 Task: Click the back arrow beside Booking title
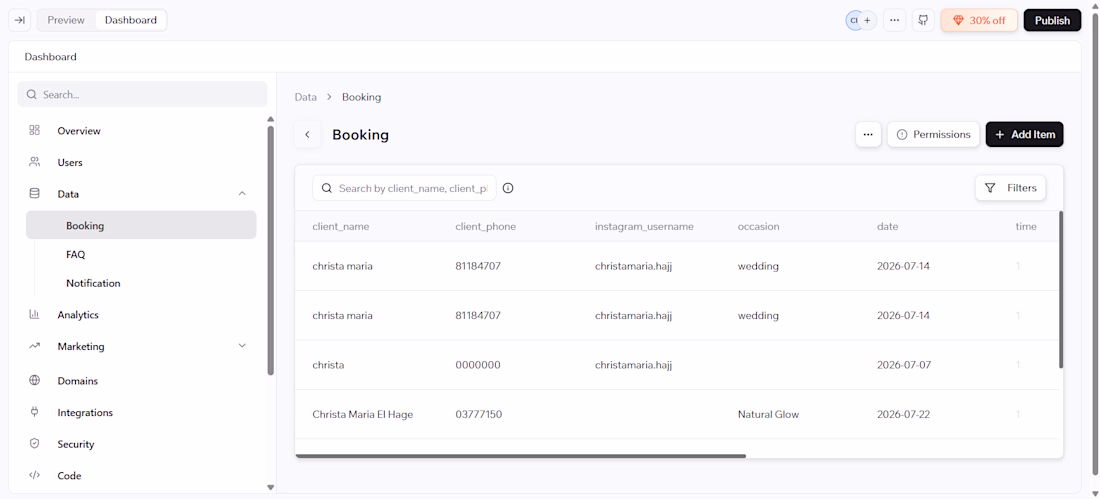point(307,135)
